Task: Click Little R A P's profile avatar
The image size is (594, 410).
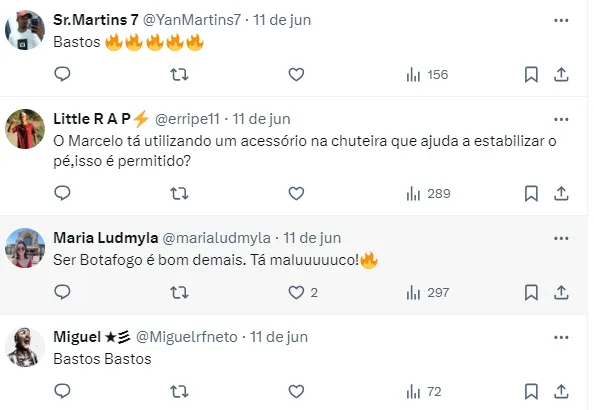Action: (25, 129)
